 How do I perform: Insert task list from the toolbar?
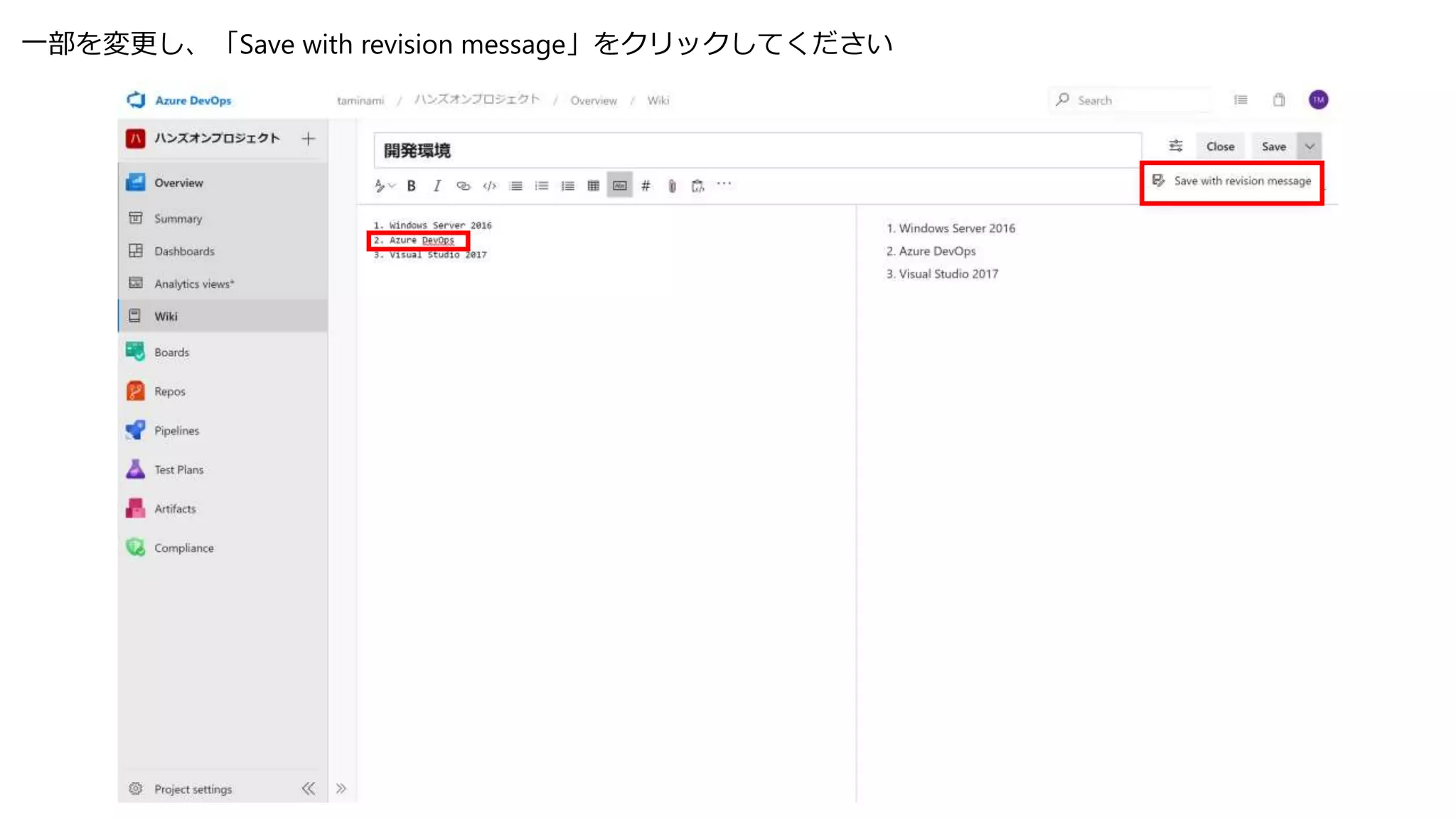[567, 186]
